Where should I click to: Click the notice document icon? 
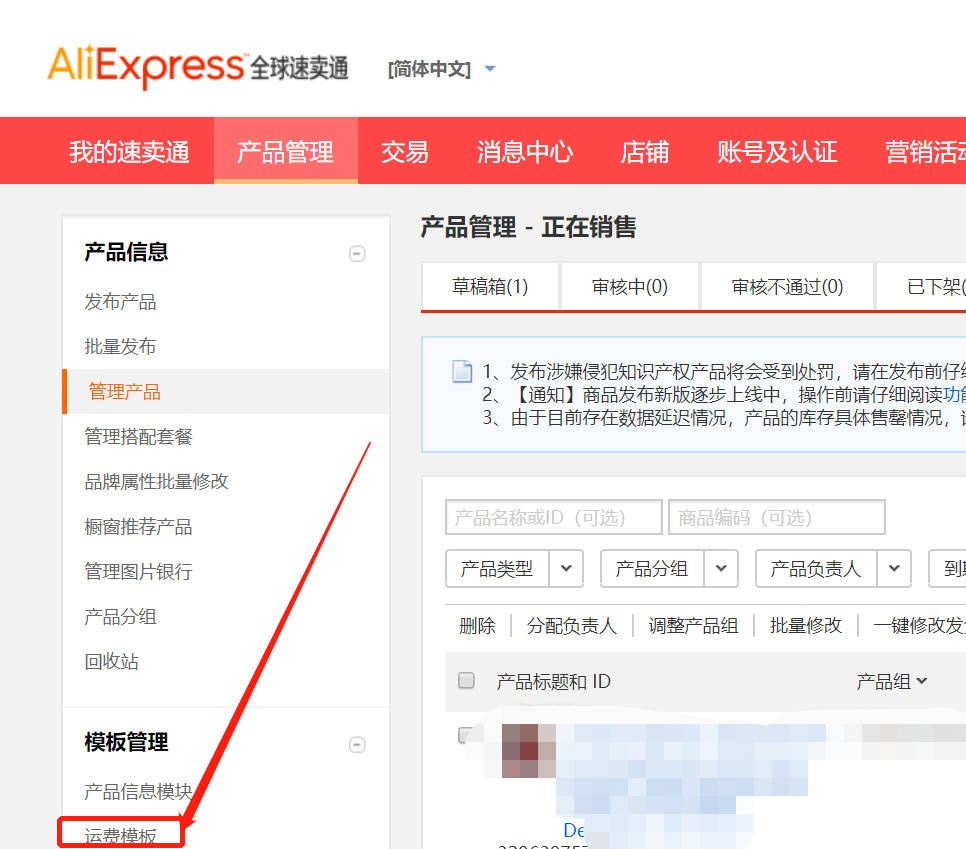coord(462,372)
